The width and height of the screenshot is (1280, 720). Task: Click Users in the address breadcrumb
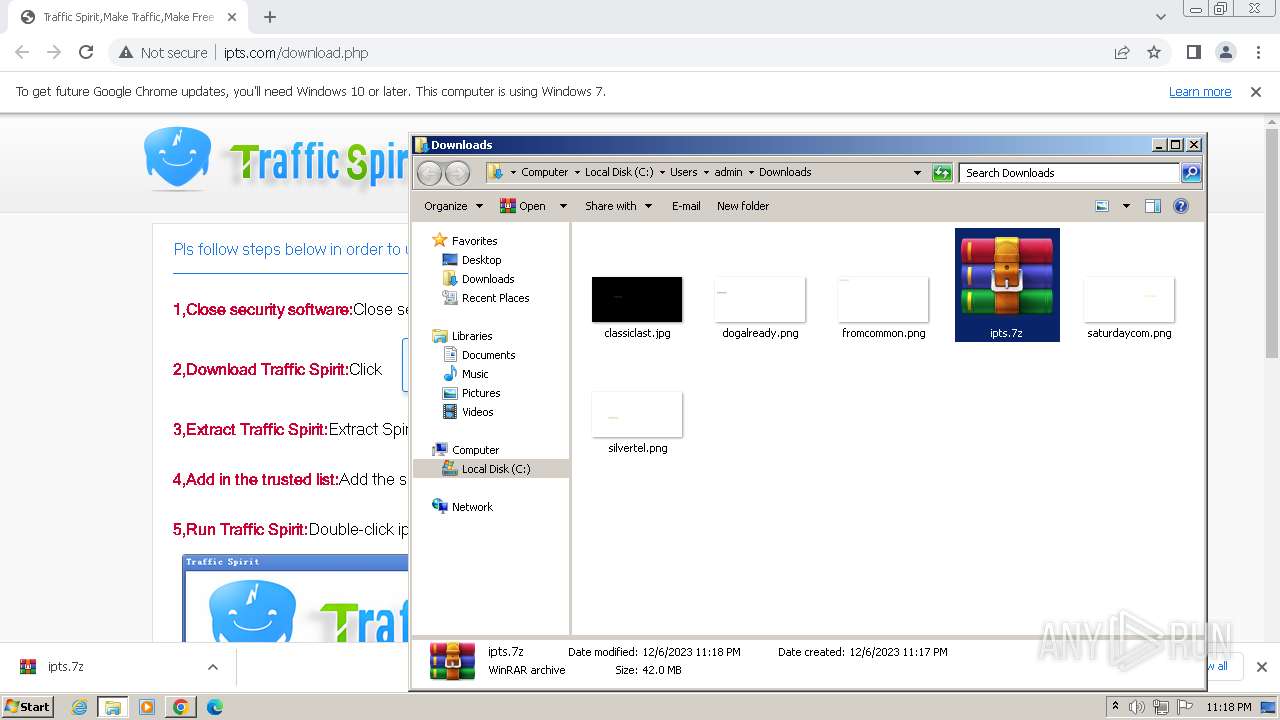point(683,172)
